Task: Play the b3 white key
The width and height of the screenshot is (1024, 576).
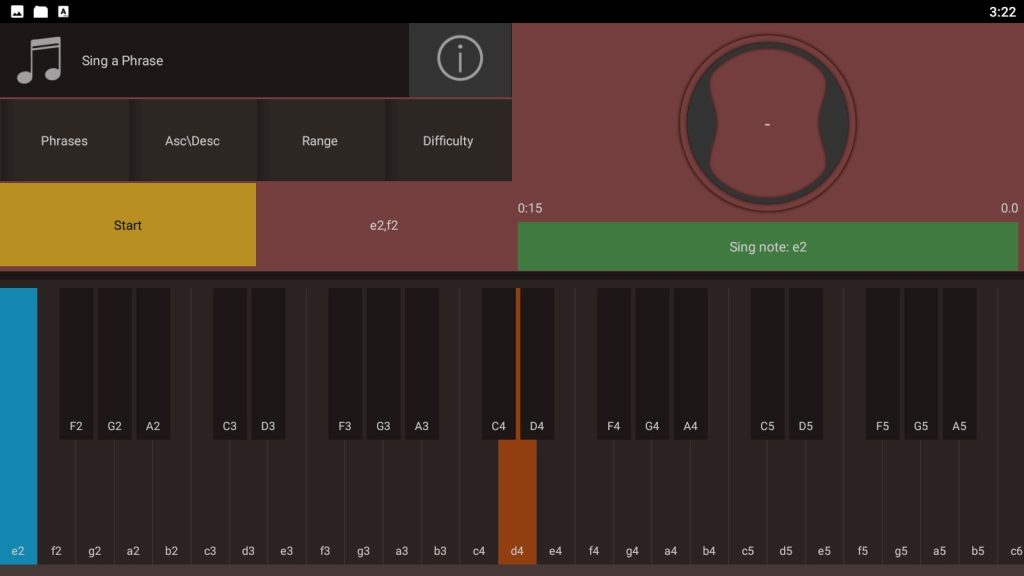Action: click(440, 502)
